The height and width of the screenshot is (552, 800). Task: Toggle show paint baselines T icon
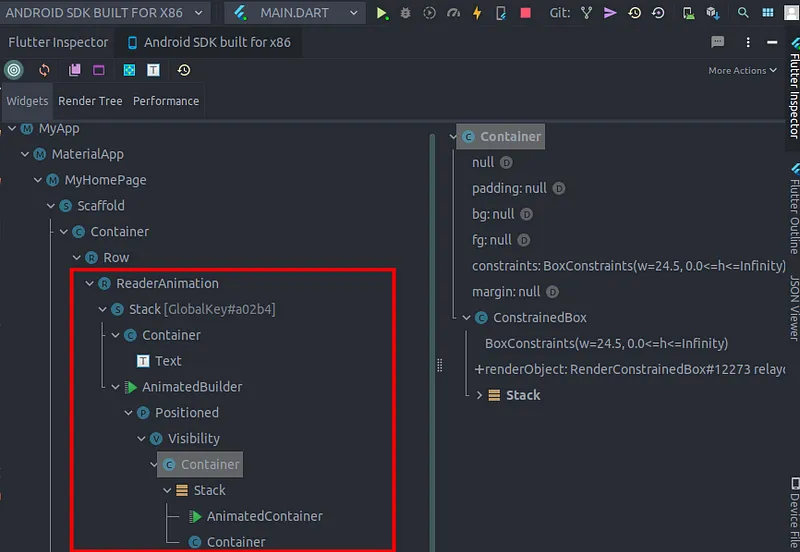pos(153,70)
